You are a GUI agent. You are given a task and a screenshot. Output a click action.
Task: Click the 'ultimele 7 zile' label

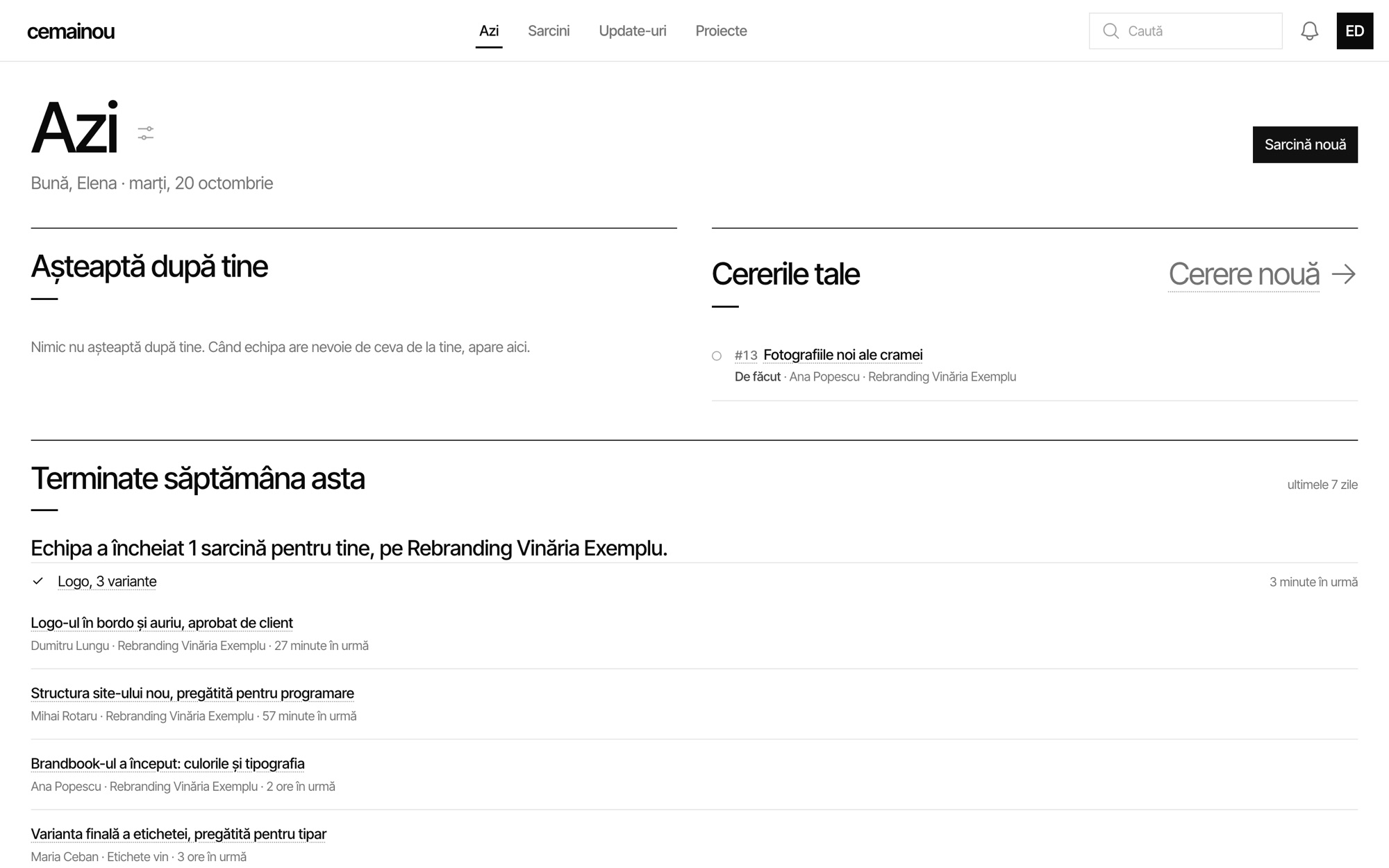[x=1322, y=485]
